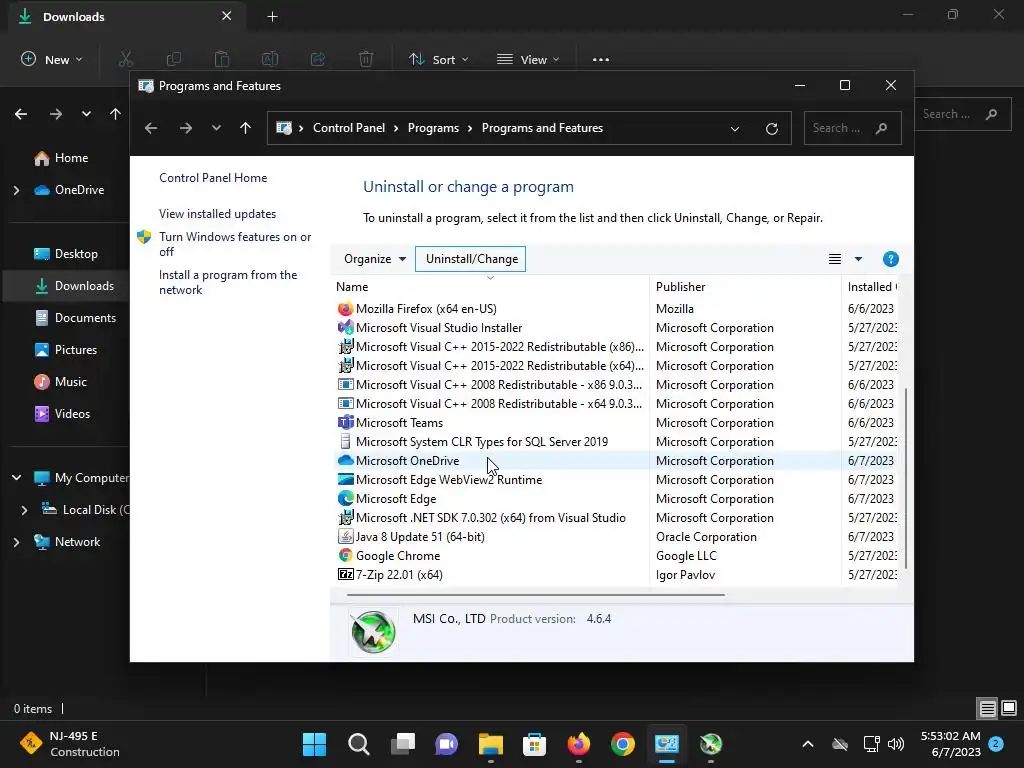
Task: Go back in Programs and Features window
Action: [x=151, y=129]
